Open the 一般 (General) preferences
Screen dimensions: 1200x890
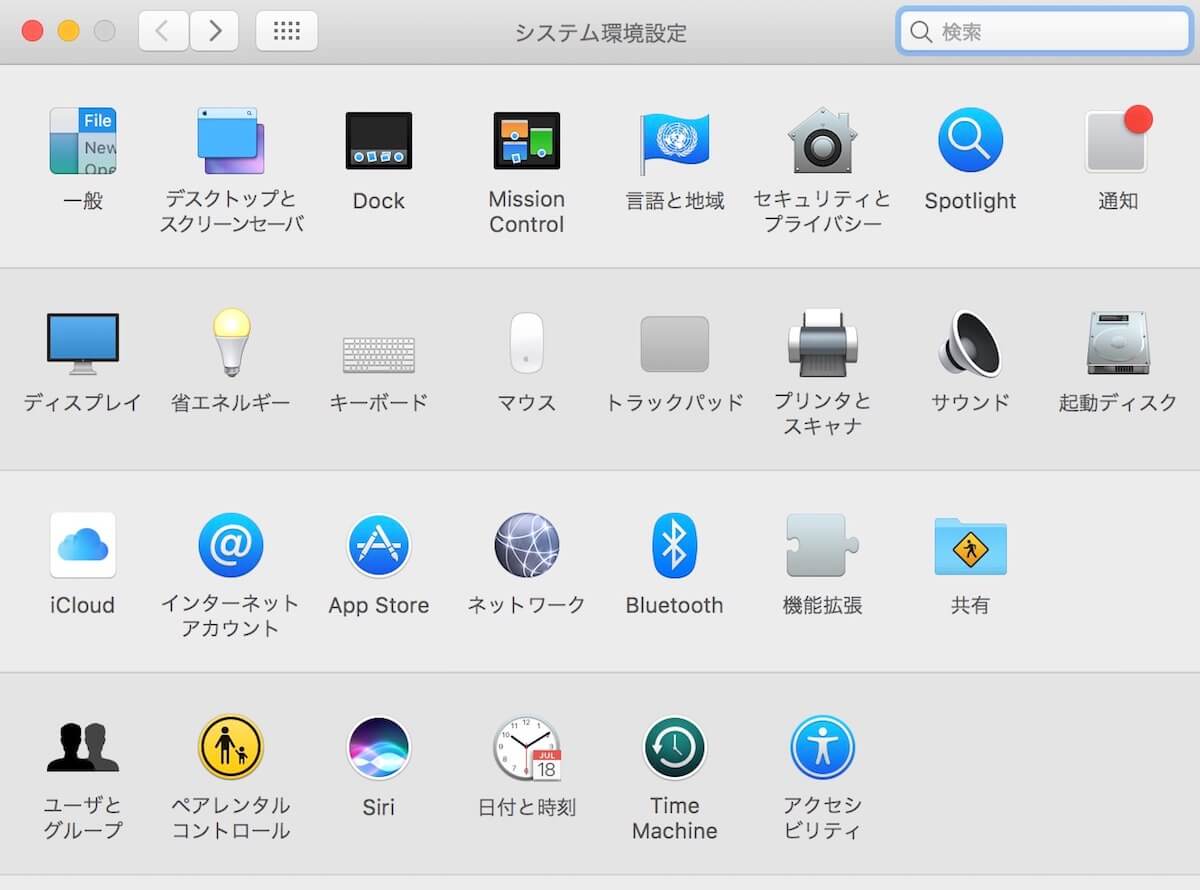coord(83,141)
